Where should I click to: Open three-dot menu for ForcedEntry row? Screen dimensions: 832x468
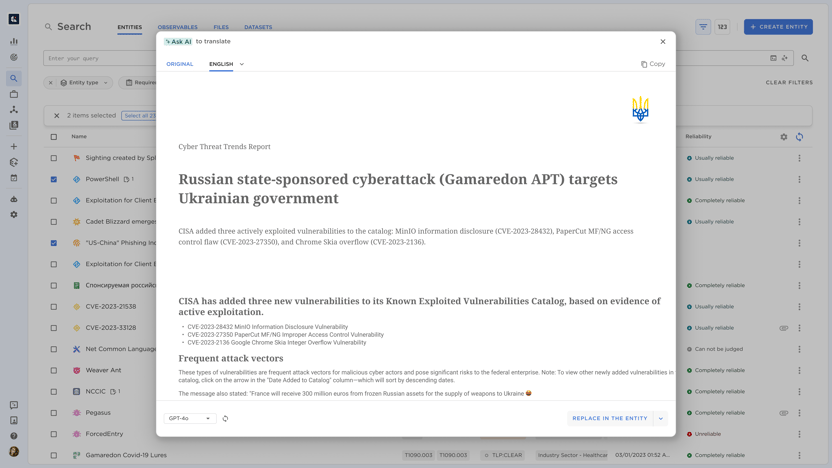tap(799, 434)
